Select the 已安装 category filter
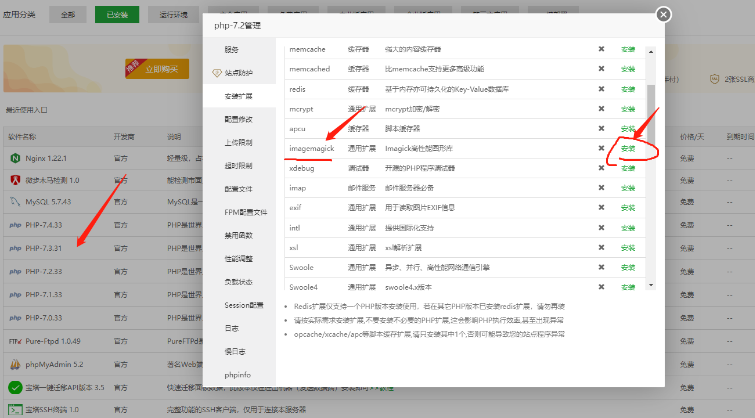 (x=117, y=15)
